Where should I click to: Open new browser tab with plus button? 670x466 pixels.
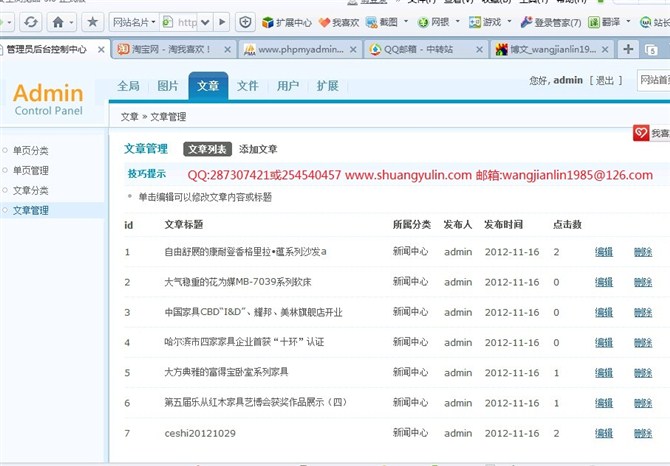628,48
